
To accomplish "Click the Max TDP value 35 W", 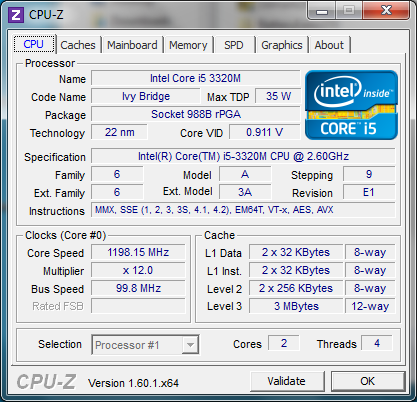I will pyautogui.click(x=278, y=96).
